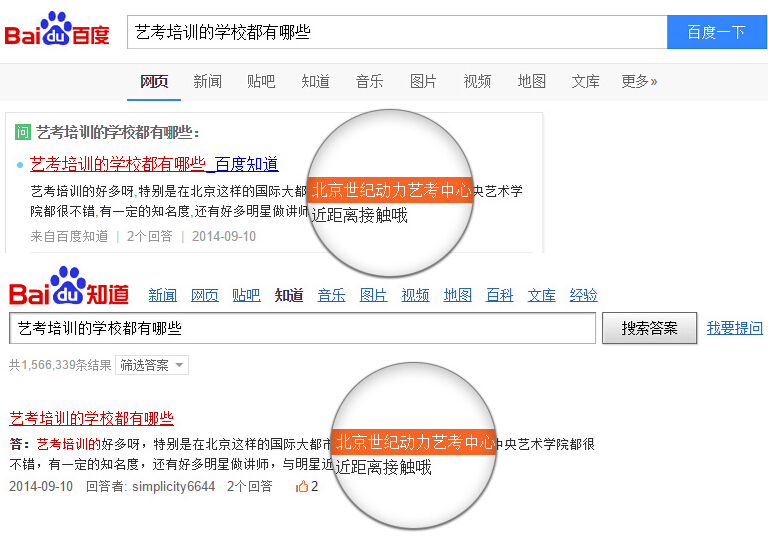768x537 pixels.
Task: Click the 百度一下 search button
Action: coord(716,32)
